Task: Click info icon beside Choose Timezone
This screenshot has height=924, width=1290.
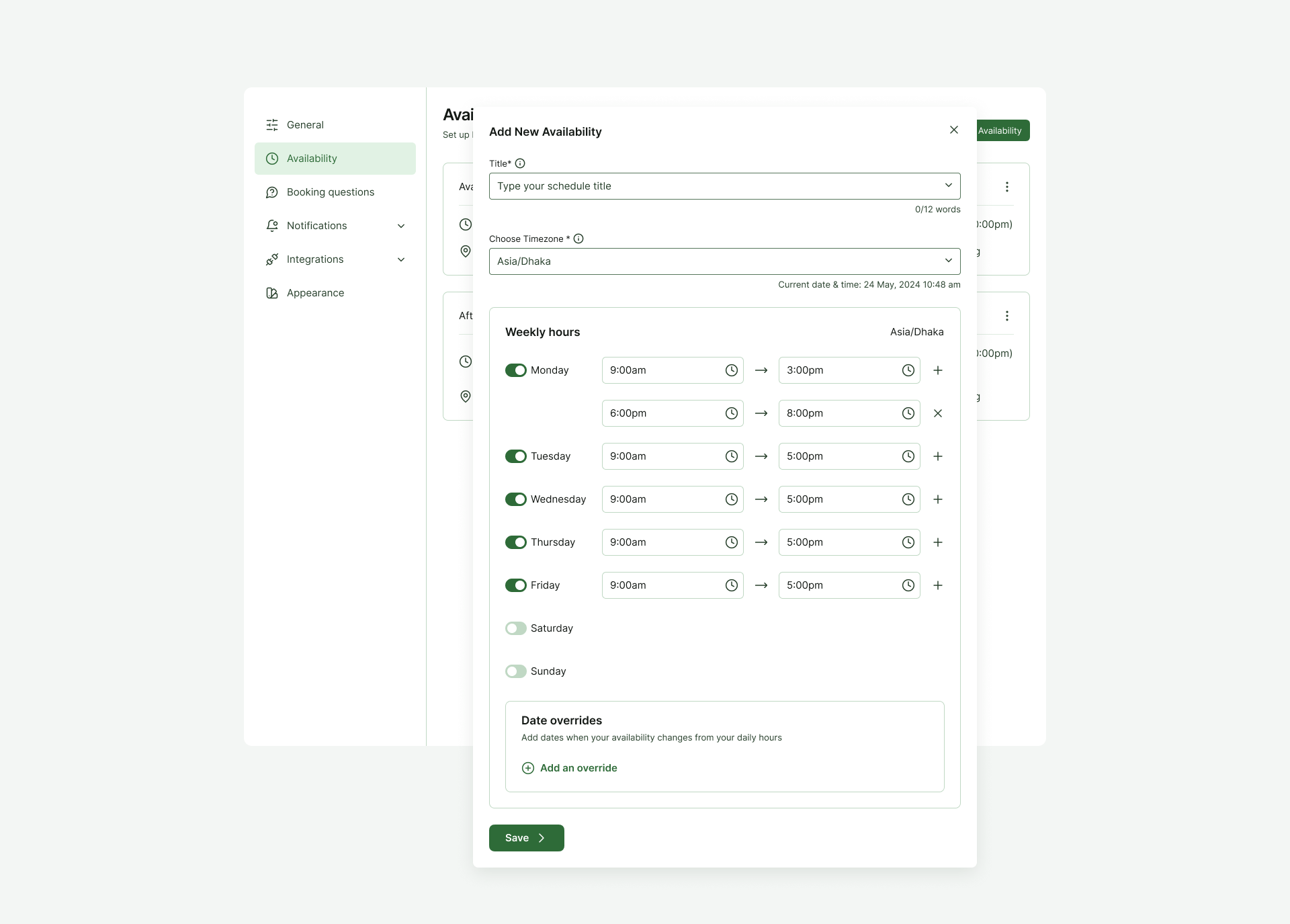Action: point(578,239)
